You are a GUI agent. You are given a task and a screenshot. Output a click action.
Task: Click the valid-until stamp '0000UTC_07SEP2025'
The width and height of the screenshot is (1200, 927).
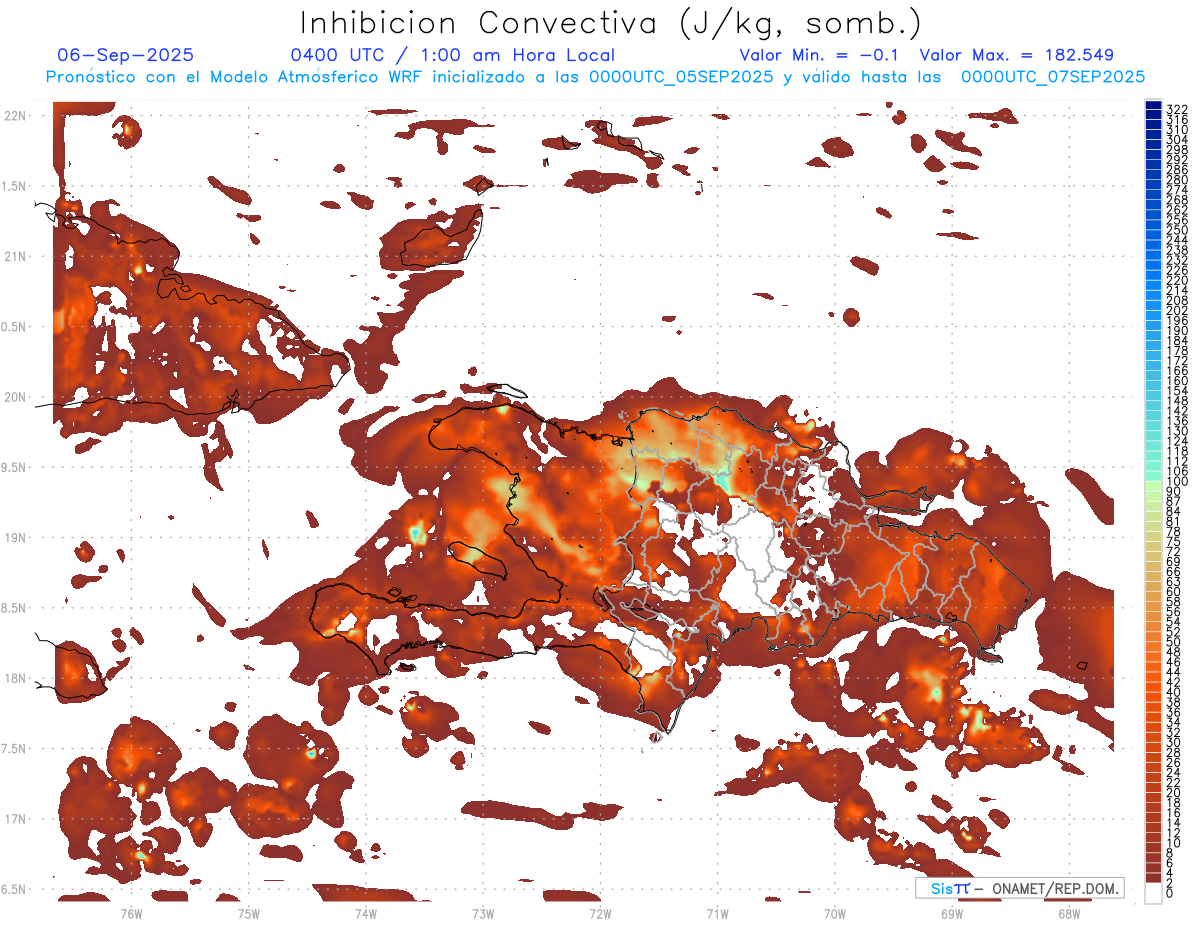click(x=1053, y=76)
